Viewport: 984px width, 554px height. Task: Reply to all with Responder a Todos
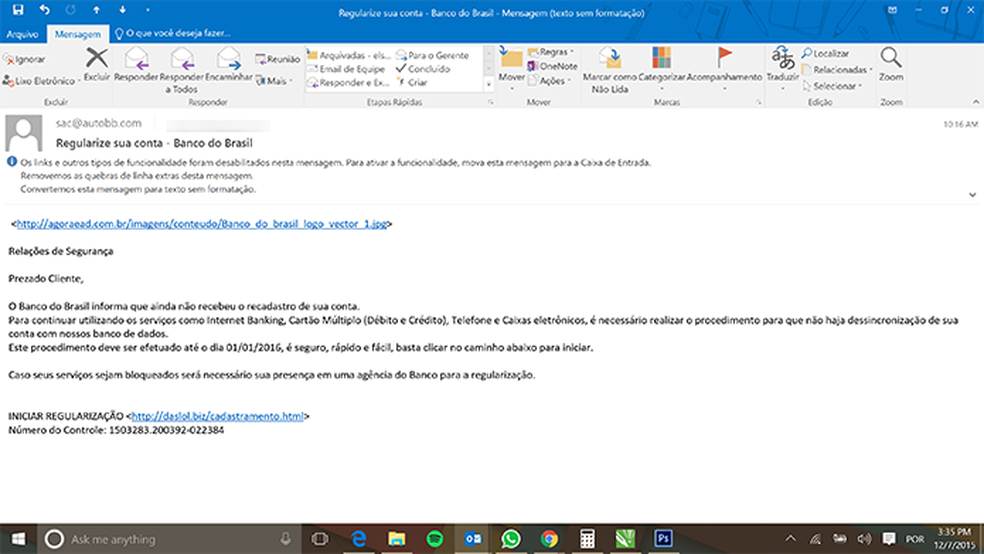tap(181, 70)
